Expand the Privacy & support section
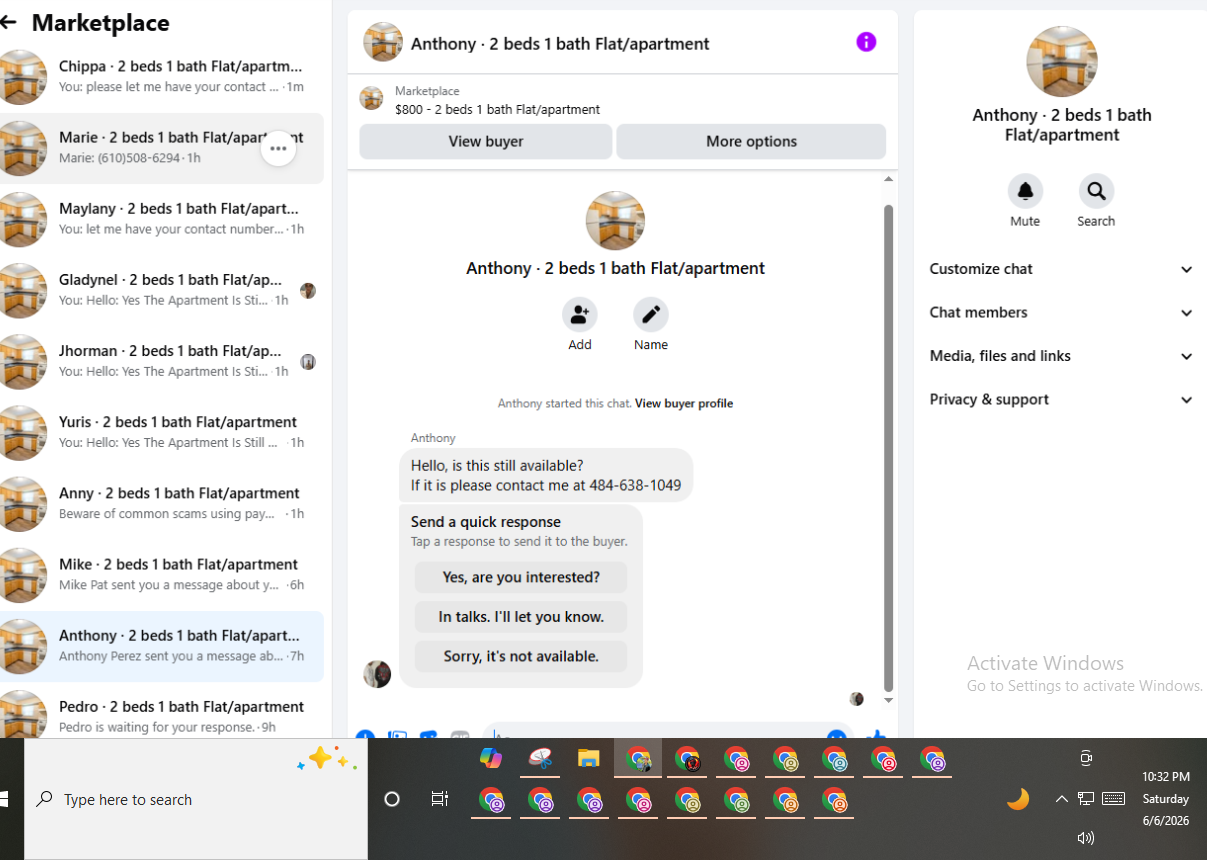The width and height of the screenshot is (1207, 860). pos(1061,400)
